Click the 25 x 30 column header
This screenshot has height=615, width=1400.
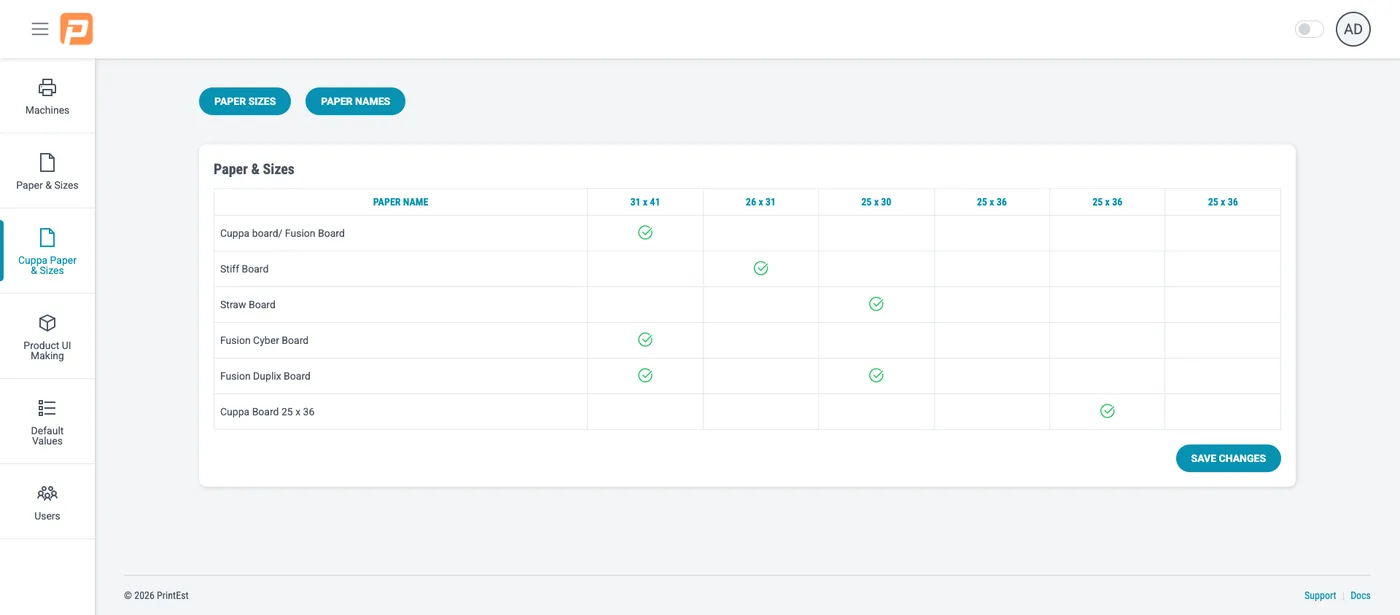(x=876, y=202)
